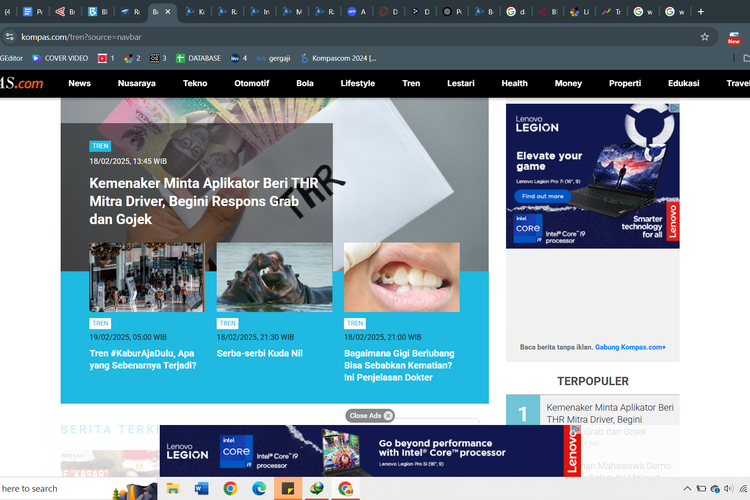Launch Microsoft Word from the taskbar

click(x=201, y=488)
